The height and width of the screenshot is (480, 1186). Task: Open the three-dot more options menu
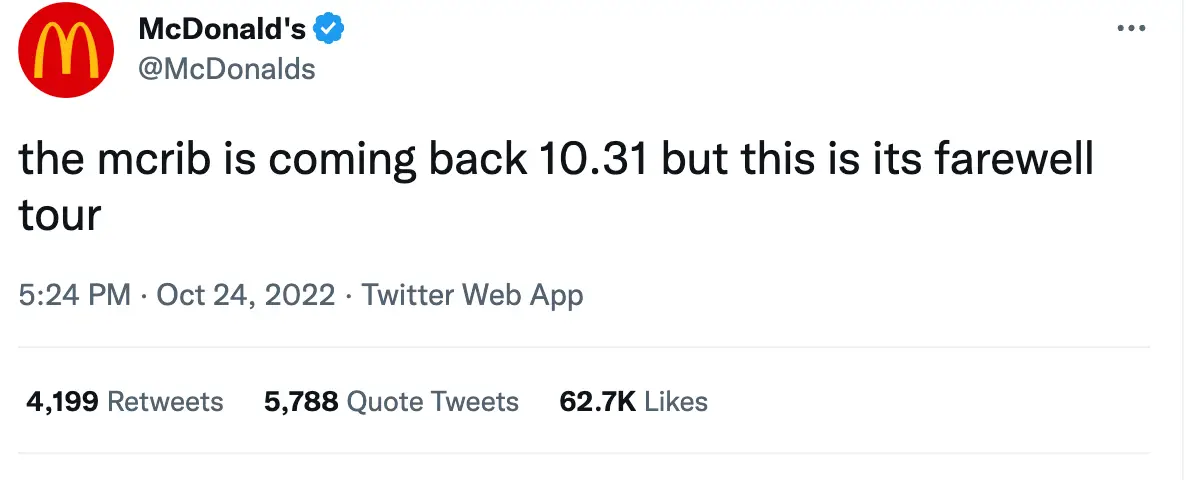(x=1131, y=28)
